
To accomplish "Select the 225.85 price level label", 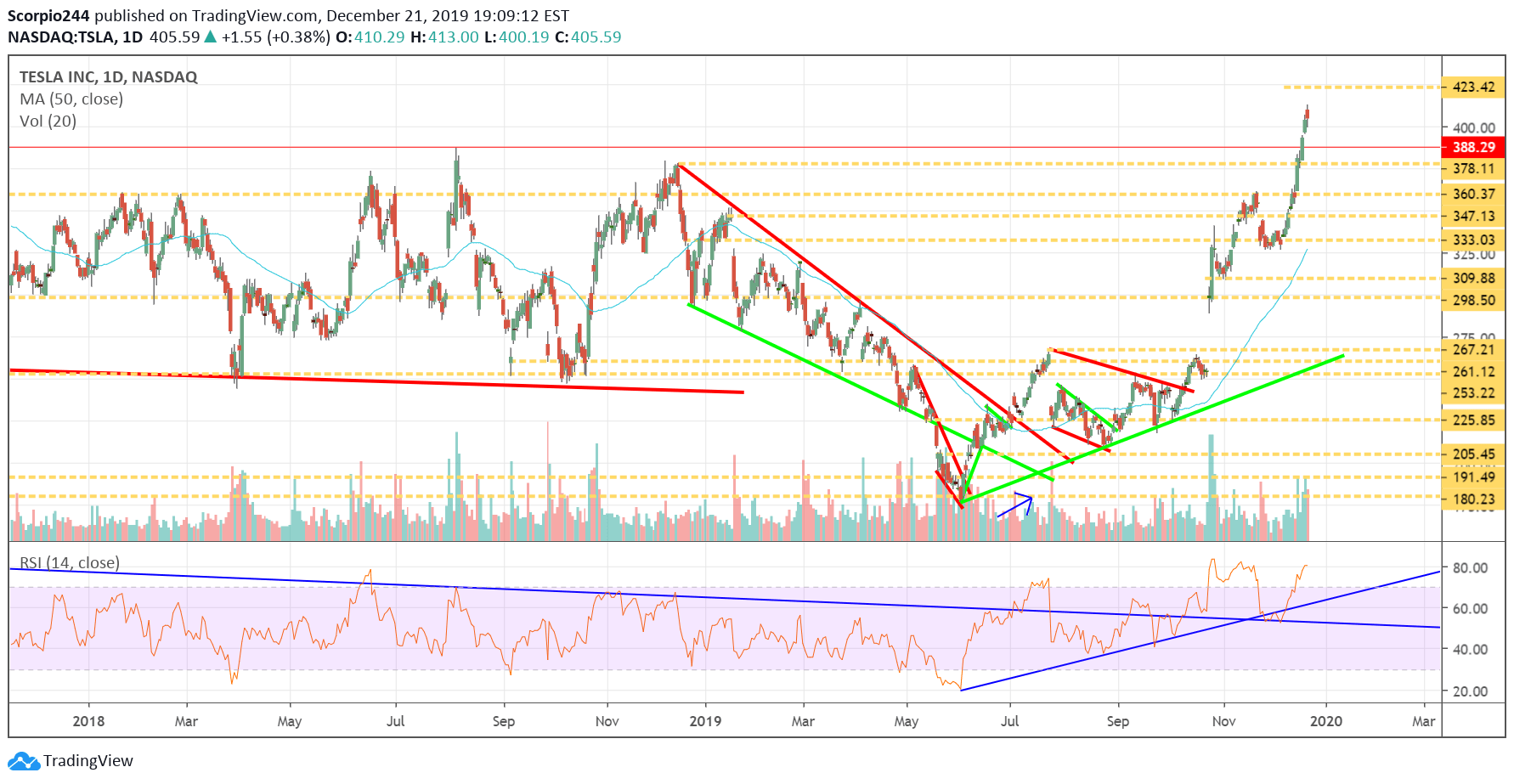I will (x=1473, y=420).
